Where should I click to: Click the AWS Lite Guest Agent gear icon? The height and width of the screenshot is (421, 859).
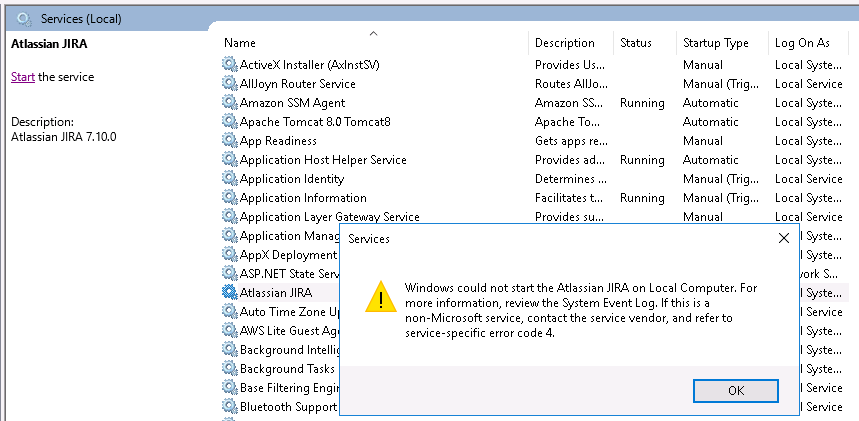[x=230, y=331]
